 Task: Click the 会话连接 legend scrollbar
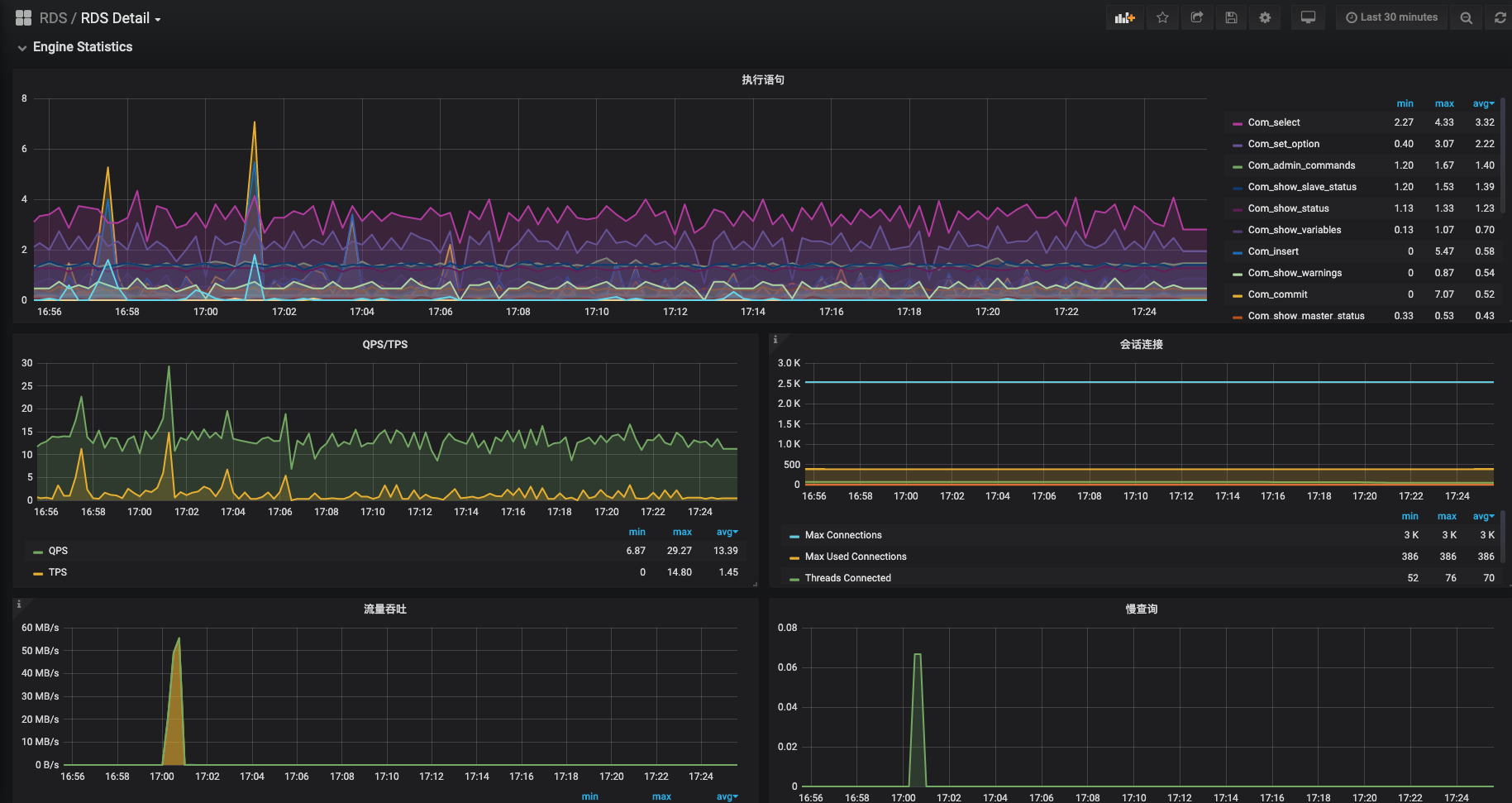click(x=1502, y=538)
